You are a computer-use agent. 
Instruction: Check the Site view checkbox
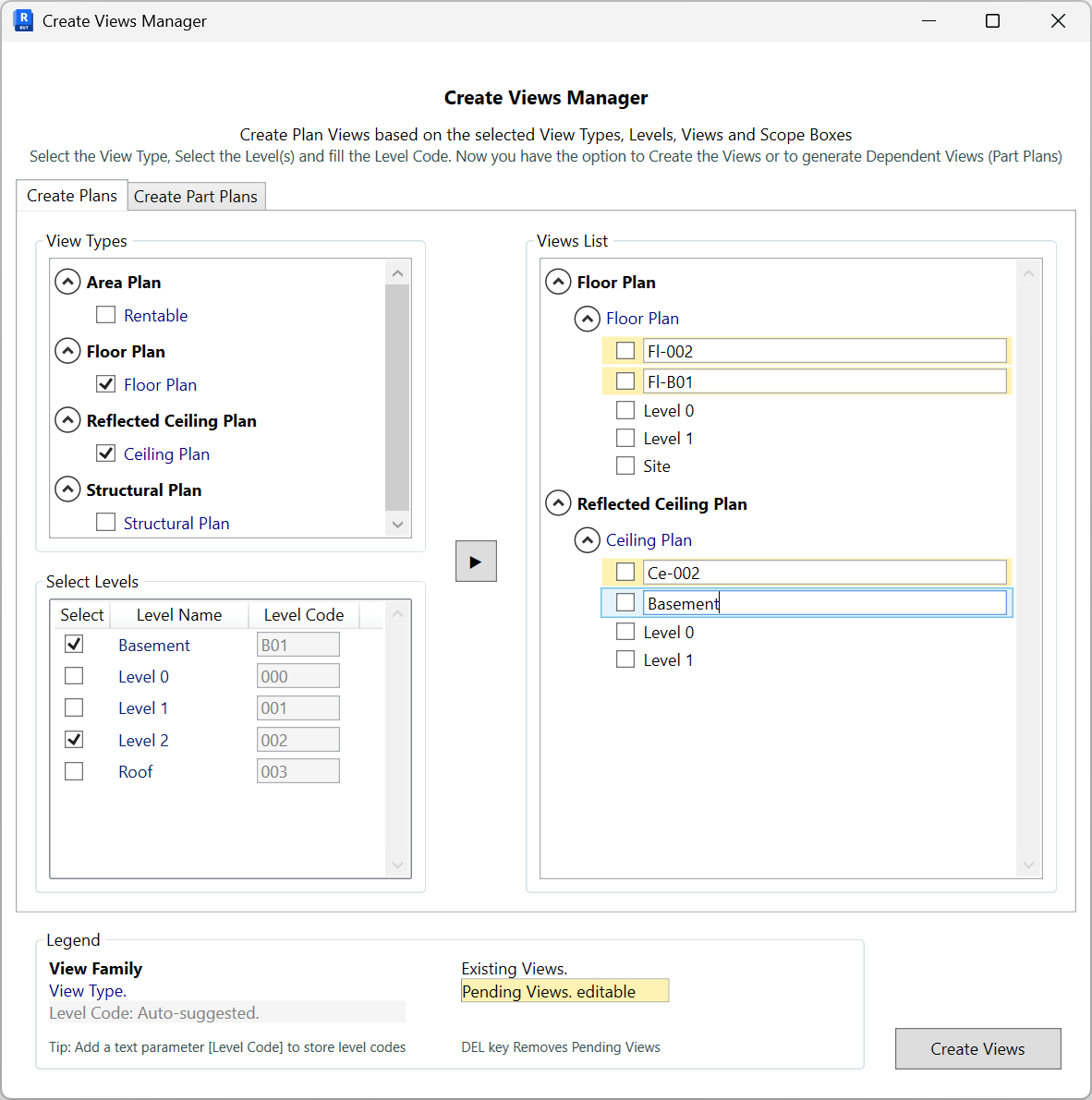pos(625,465)
